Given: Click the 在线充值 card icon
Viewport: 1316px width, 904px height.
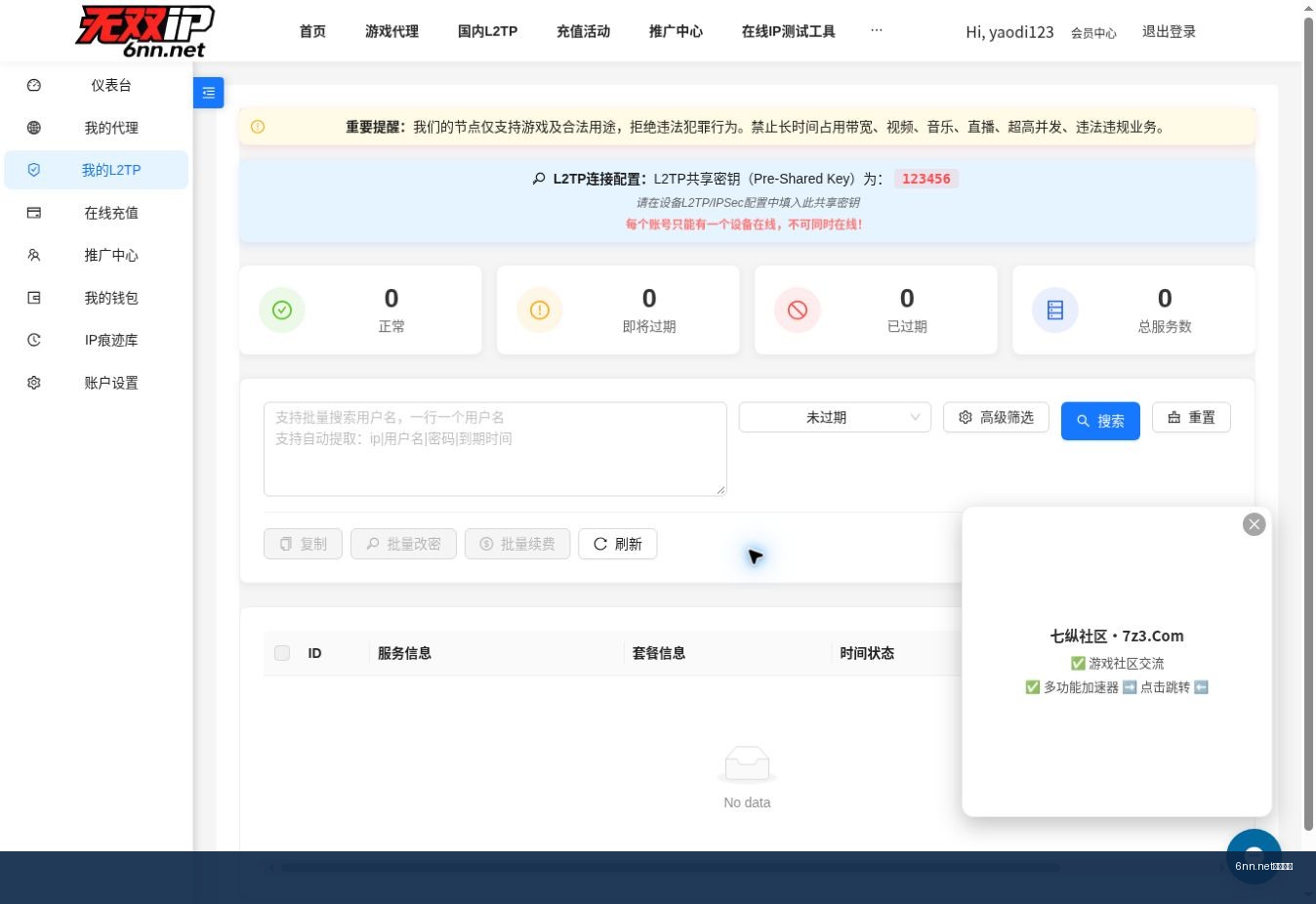Looking at the screenshot, I should tap(34, 213).
